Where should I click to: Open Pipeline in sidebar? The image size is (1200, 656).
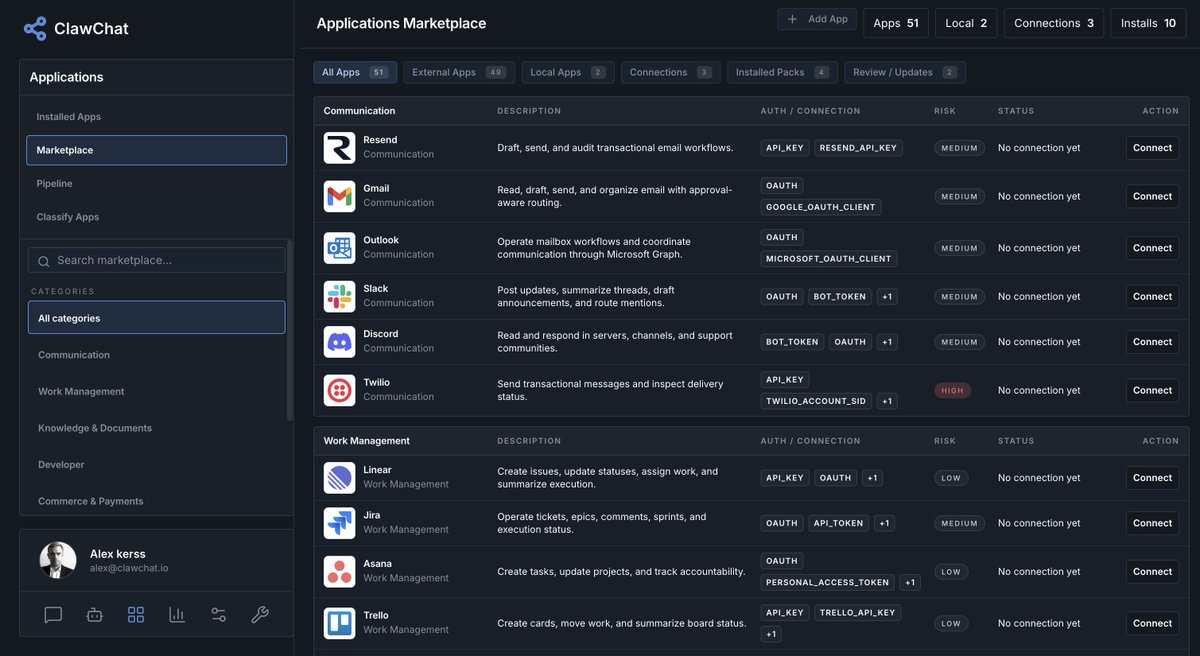156,184
